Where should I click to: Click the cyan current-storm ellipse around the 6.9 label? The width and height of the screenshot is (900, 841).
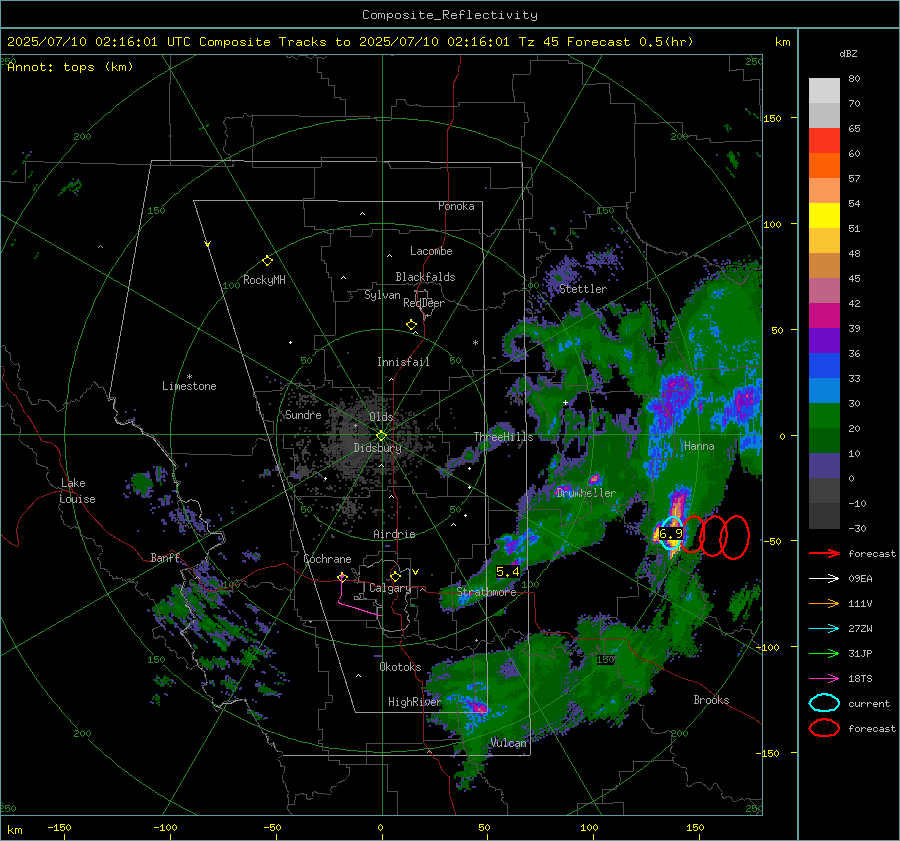click(x=670, y=533)
